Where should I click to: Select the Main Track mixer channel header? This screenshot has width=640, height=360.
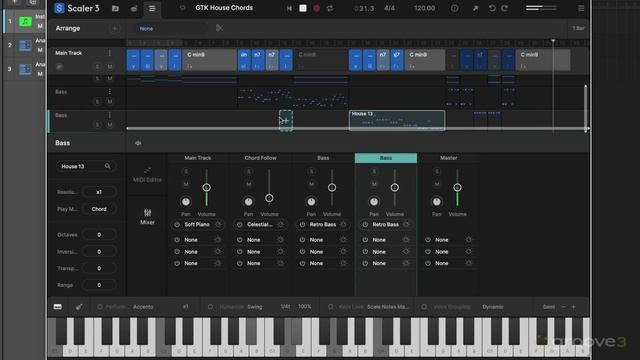pyautogui.click(x=198, y=158)
